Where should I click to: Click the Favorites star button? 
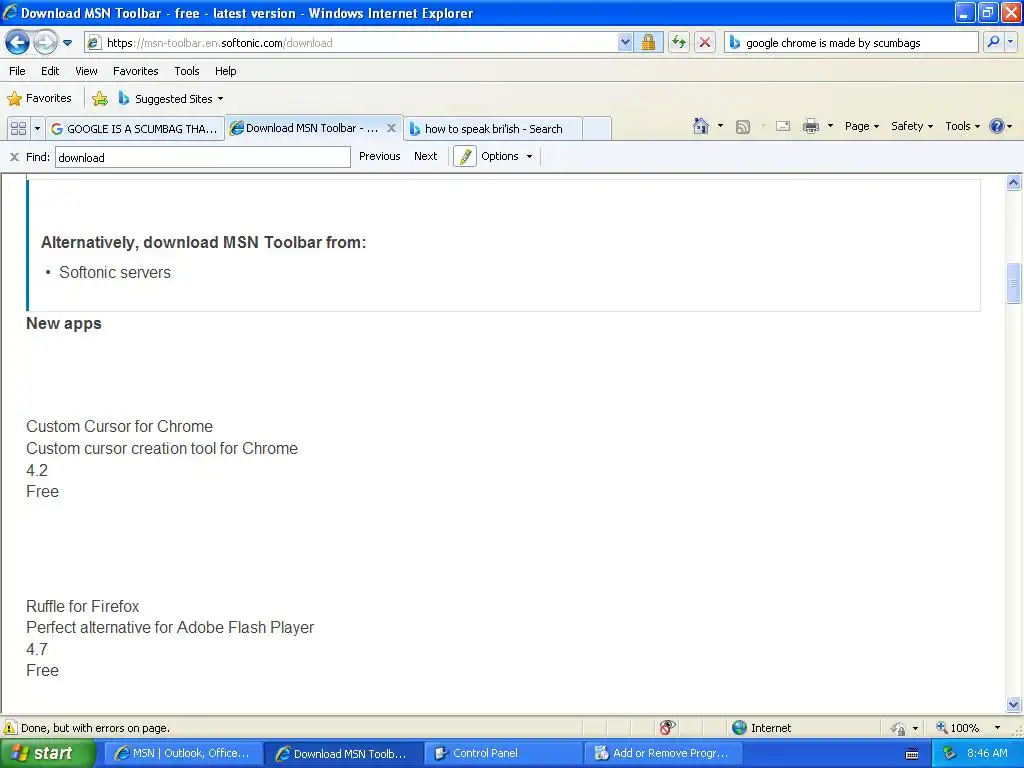[39, 99]
